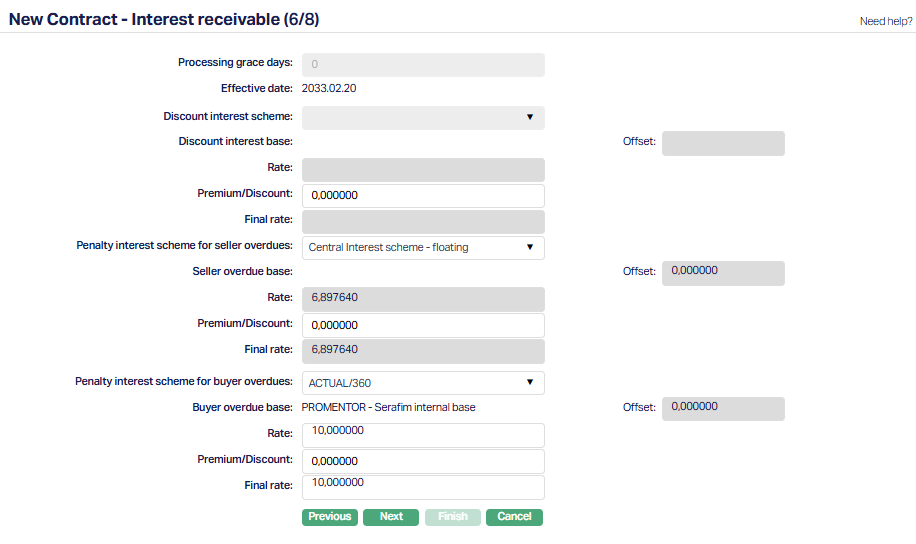Go back with the Previous button
The width and height of the screenshot is (916, 544).
pyautogui.click(x=330, y=517)
